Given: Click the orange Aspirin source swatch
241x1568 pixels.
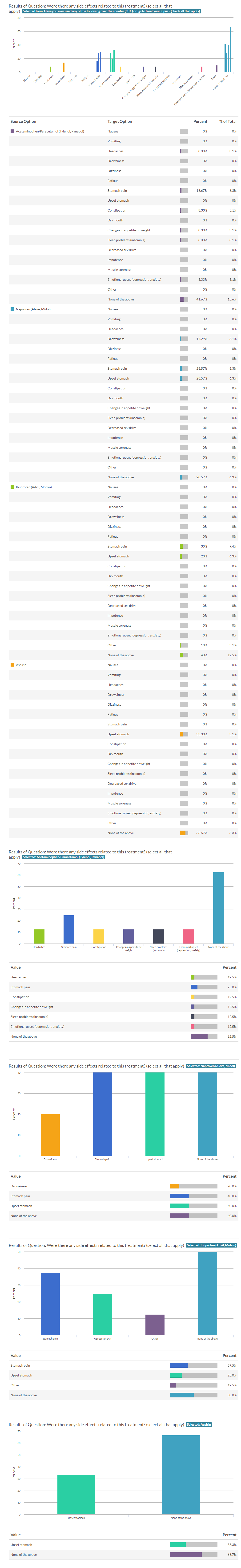Looking at the screenshot, I should tap(12, 665).
